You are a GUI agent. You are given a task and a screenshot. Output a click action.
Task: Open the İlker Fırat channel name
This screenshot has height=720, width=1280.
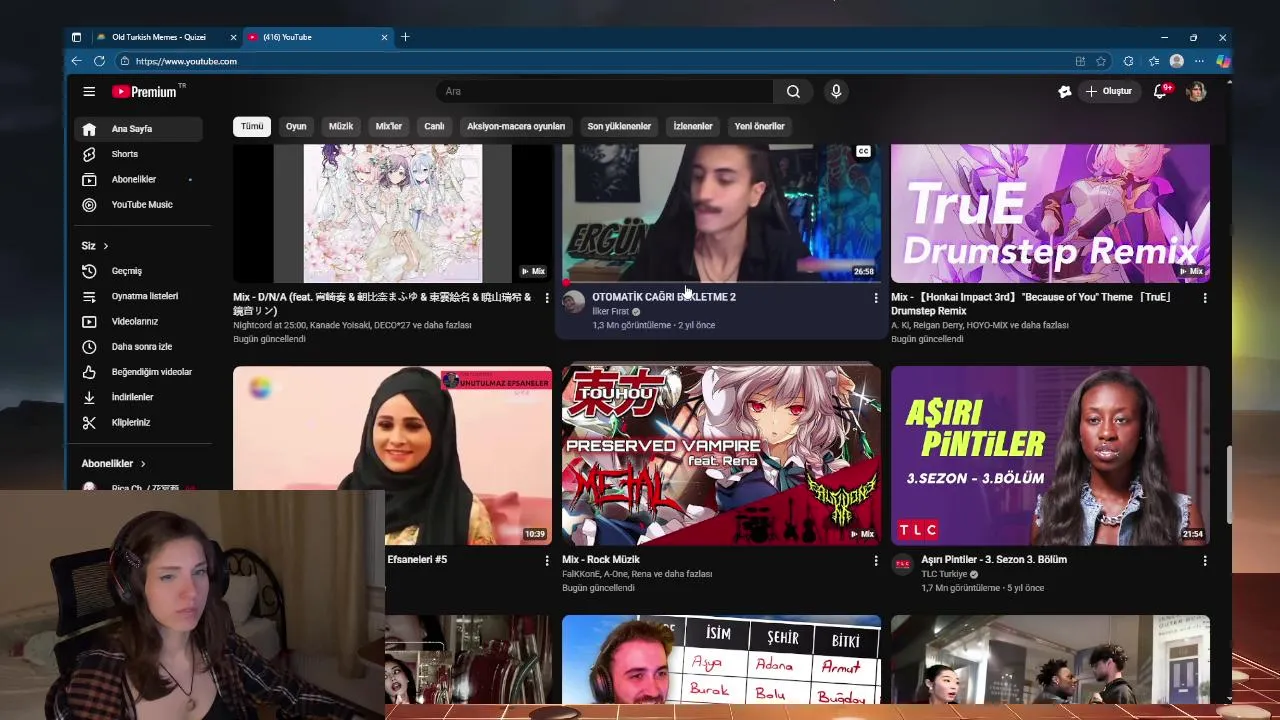pos(610,311)
